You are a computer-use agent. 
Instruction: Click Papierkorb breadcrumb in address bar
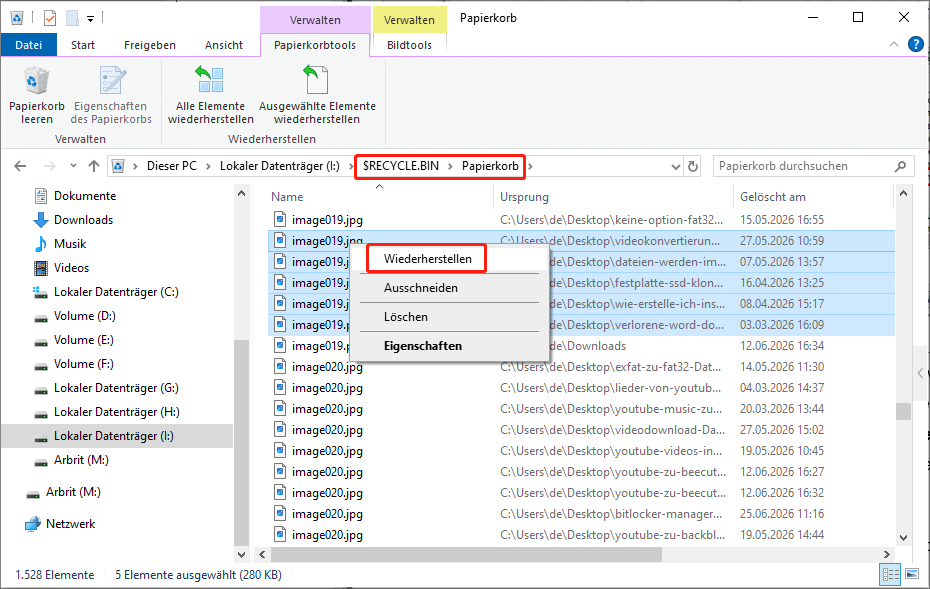[490, 166]
